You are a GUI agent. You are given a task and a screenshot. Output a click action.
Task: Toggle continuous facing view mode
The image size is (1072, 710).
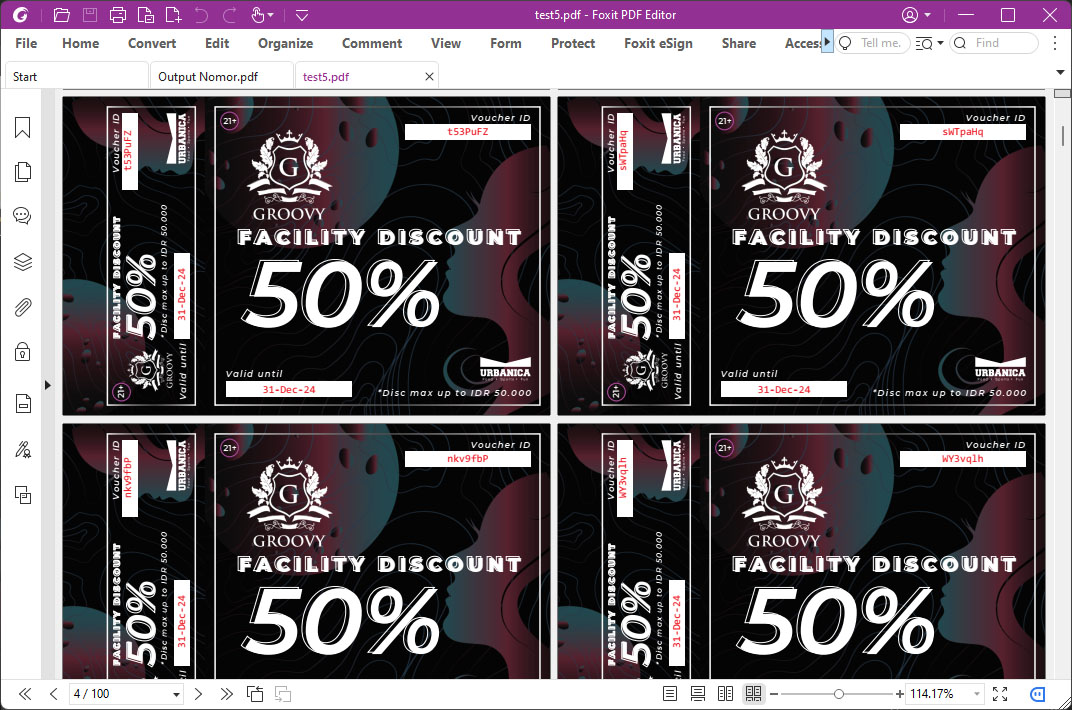coord(754,694)
